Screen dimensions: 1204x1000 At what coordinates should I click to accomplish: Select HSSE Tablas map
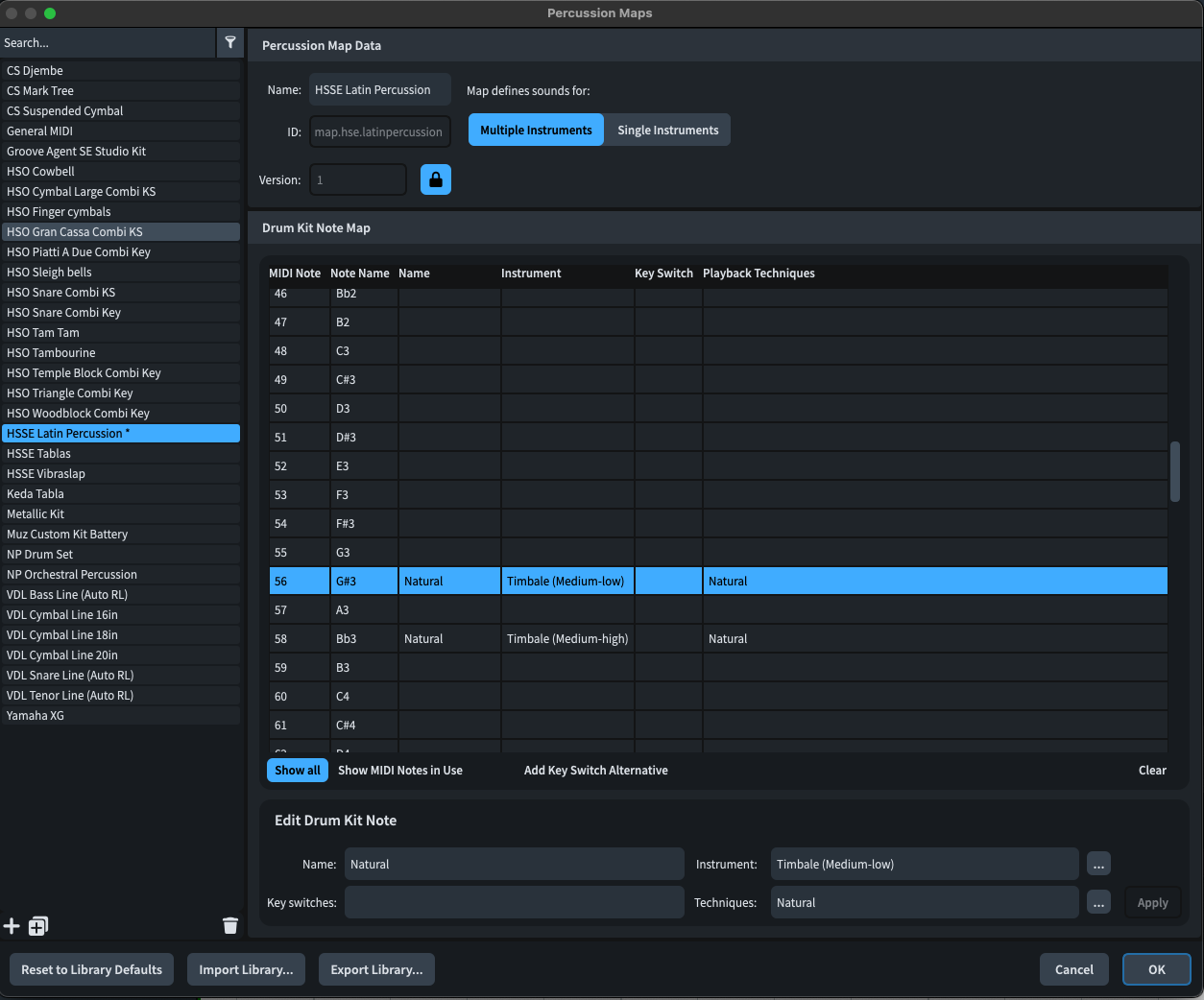click(x=120, y=453)
